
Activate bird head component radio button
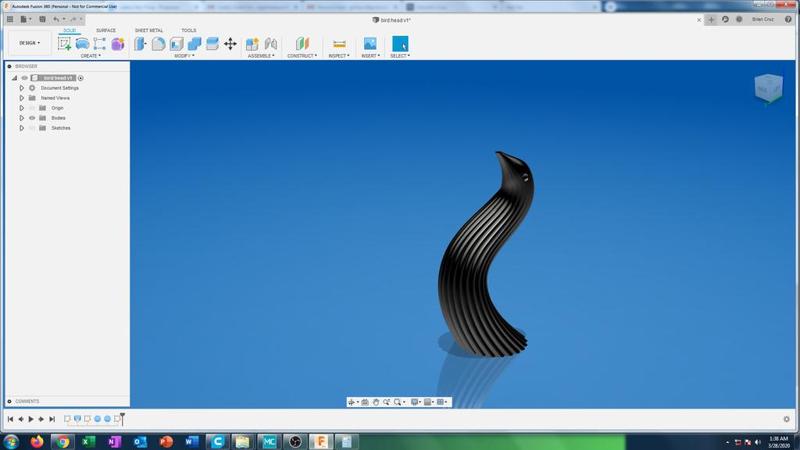[81, 78]
